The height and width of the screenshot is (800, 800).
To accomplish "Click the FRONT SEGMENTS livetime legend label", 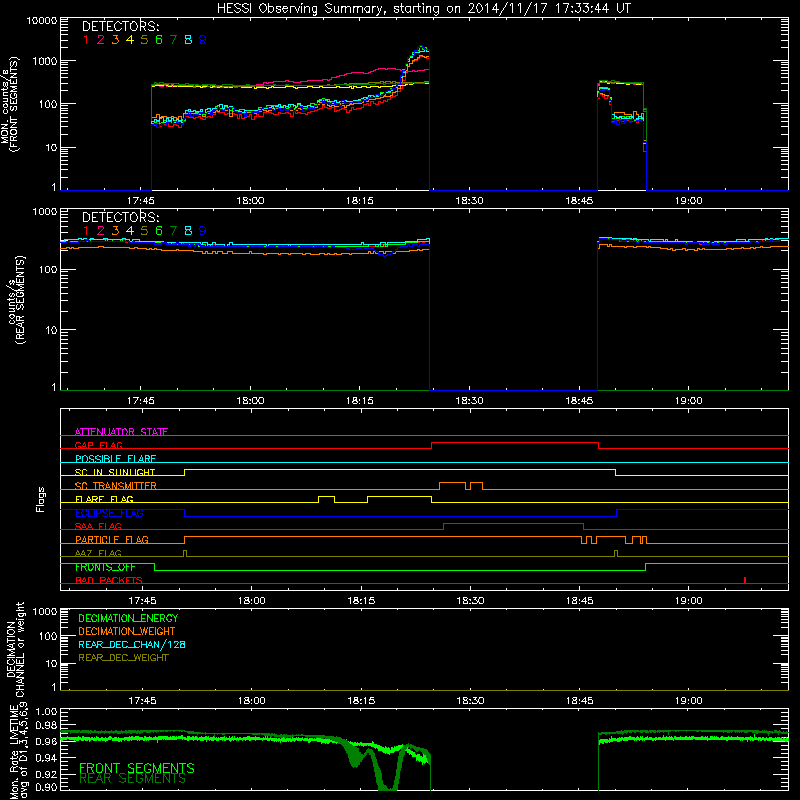I will coord(137,768).
